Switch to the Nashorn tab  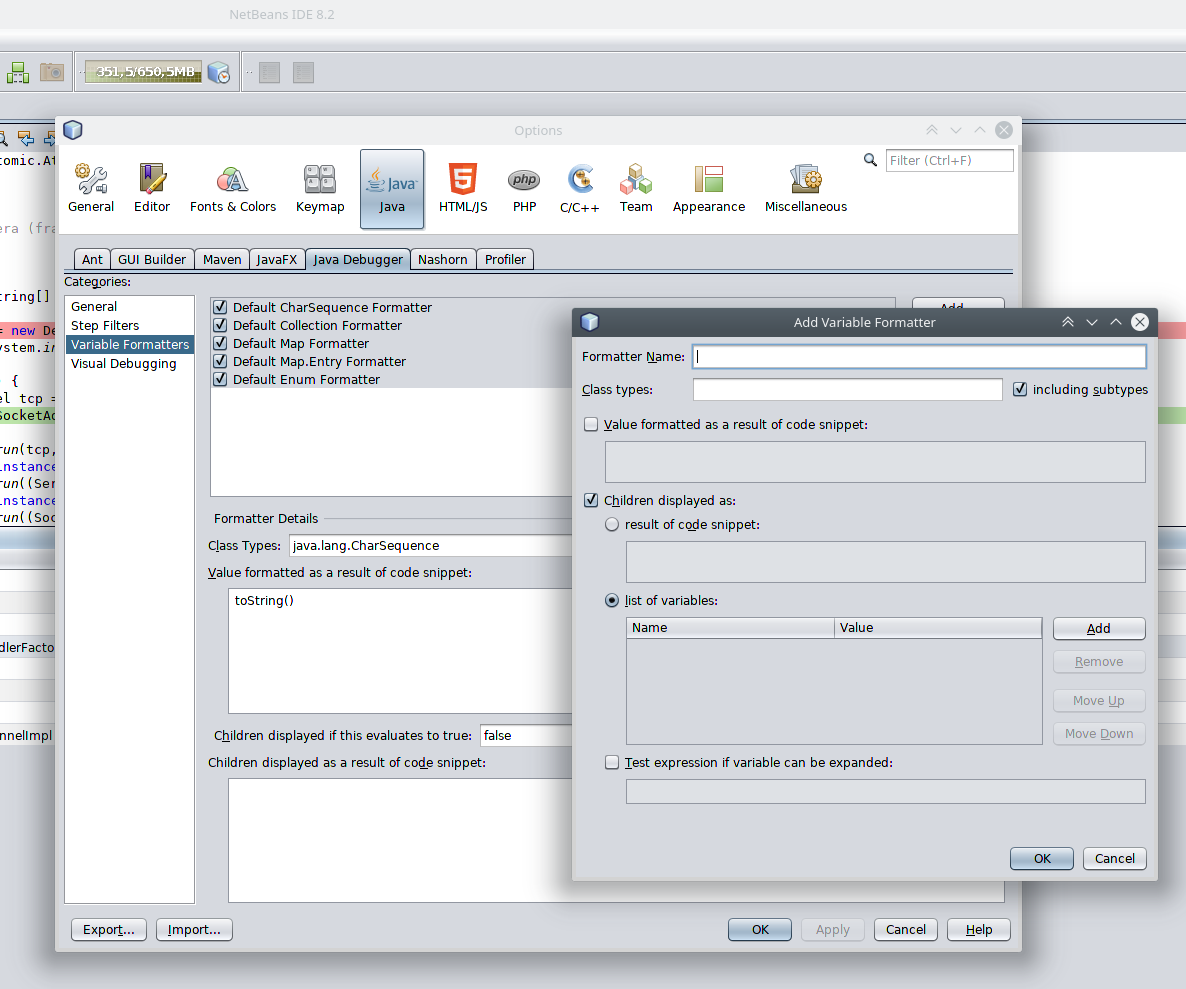tap(442, 259)
